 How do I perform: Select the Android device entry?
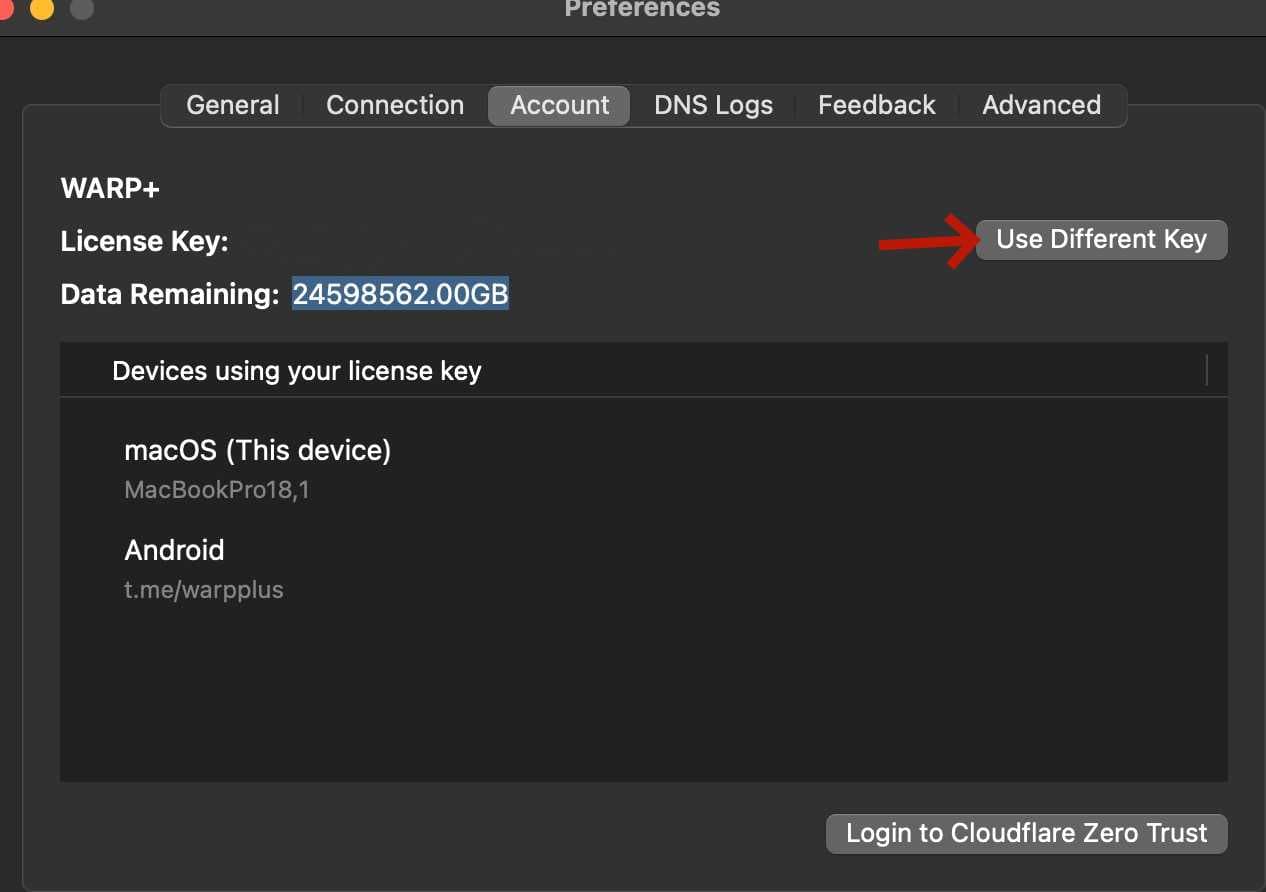pyautogui.click(x=174, y=550)
